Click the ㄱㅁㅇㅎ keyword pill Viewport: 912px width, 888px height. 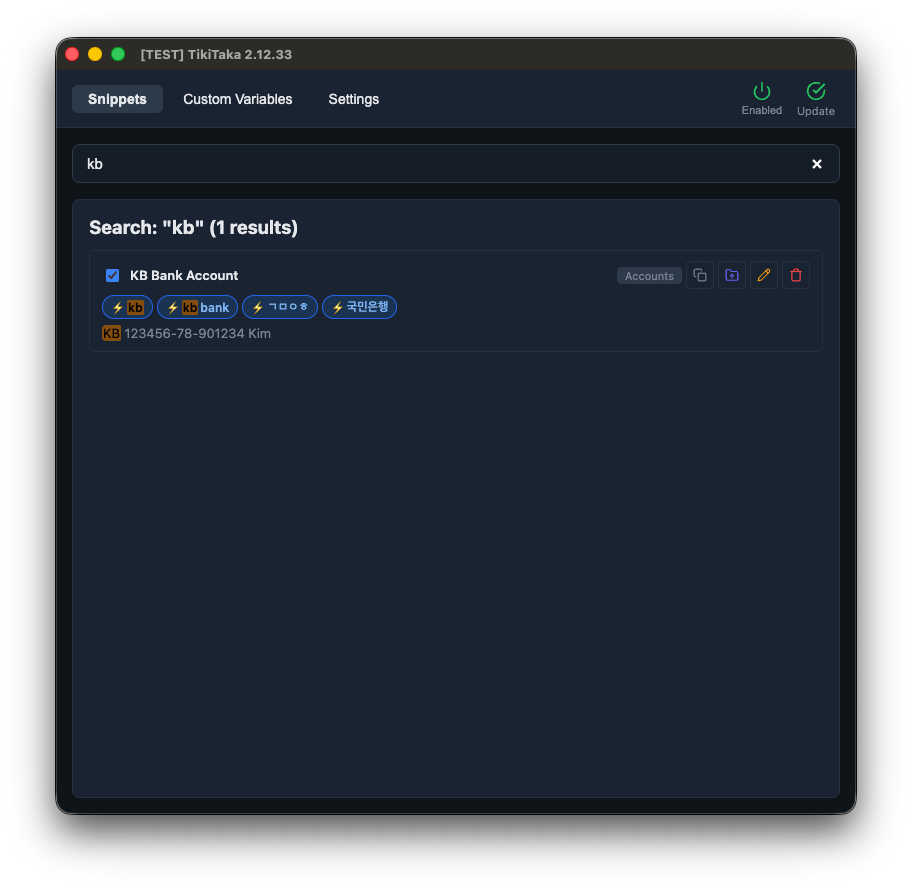point(279,307)
